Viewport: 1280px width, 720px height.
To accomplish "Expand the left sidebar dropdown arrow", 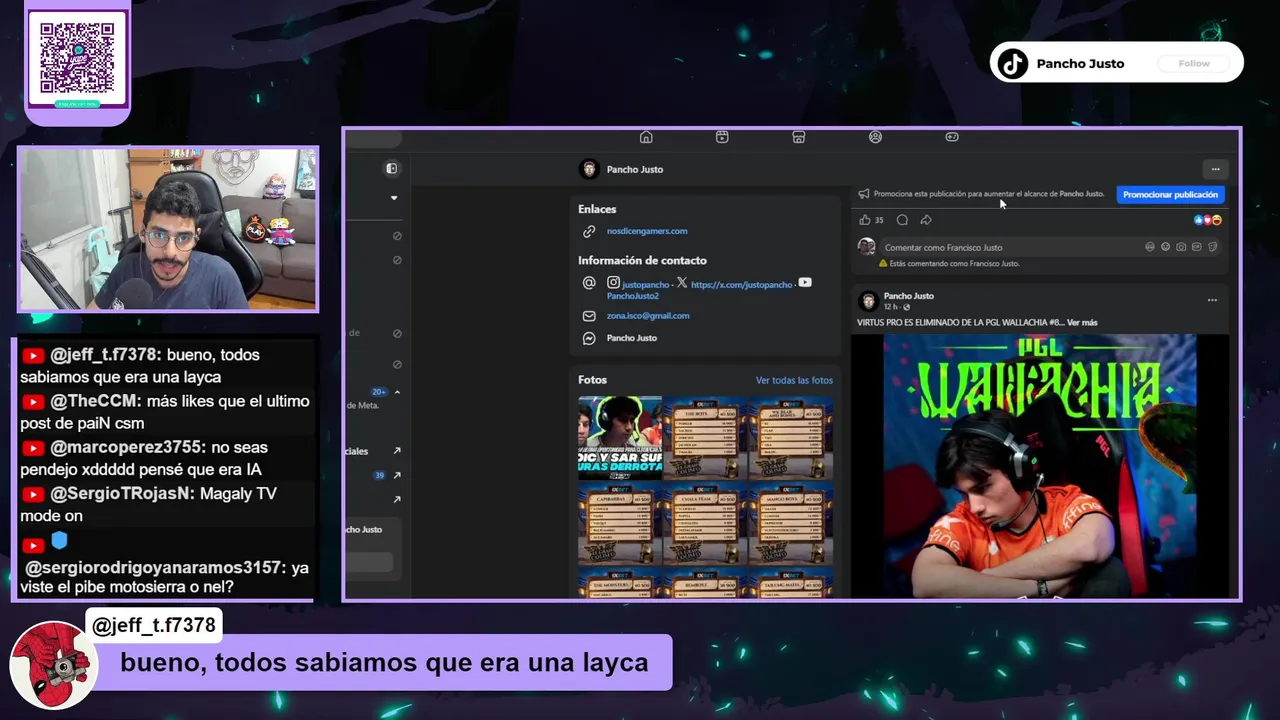I will [x=394, y=198].
